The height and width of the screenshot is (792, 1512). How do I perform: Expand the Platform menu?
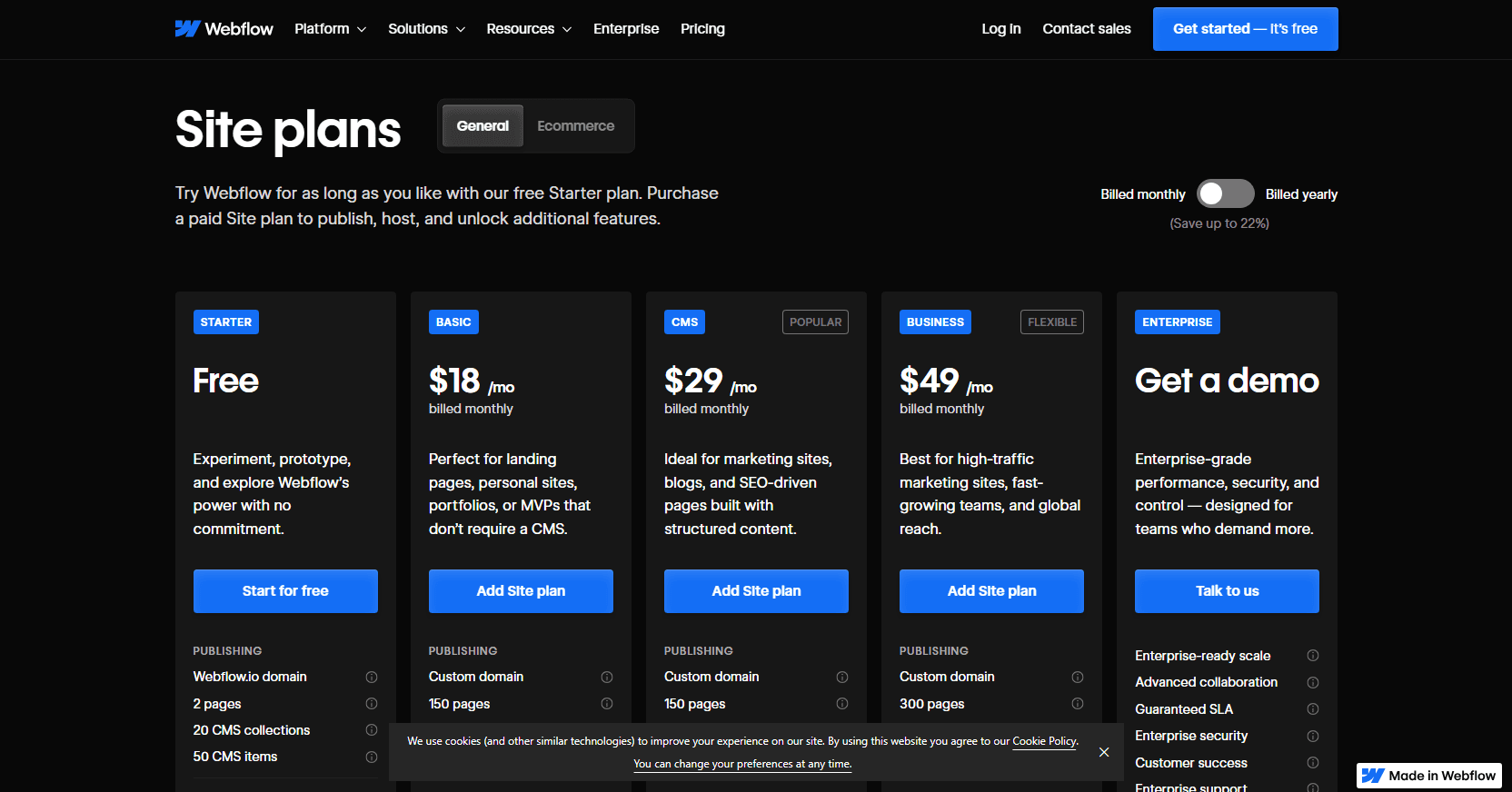coord(331,29)
